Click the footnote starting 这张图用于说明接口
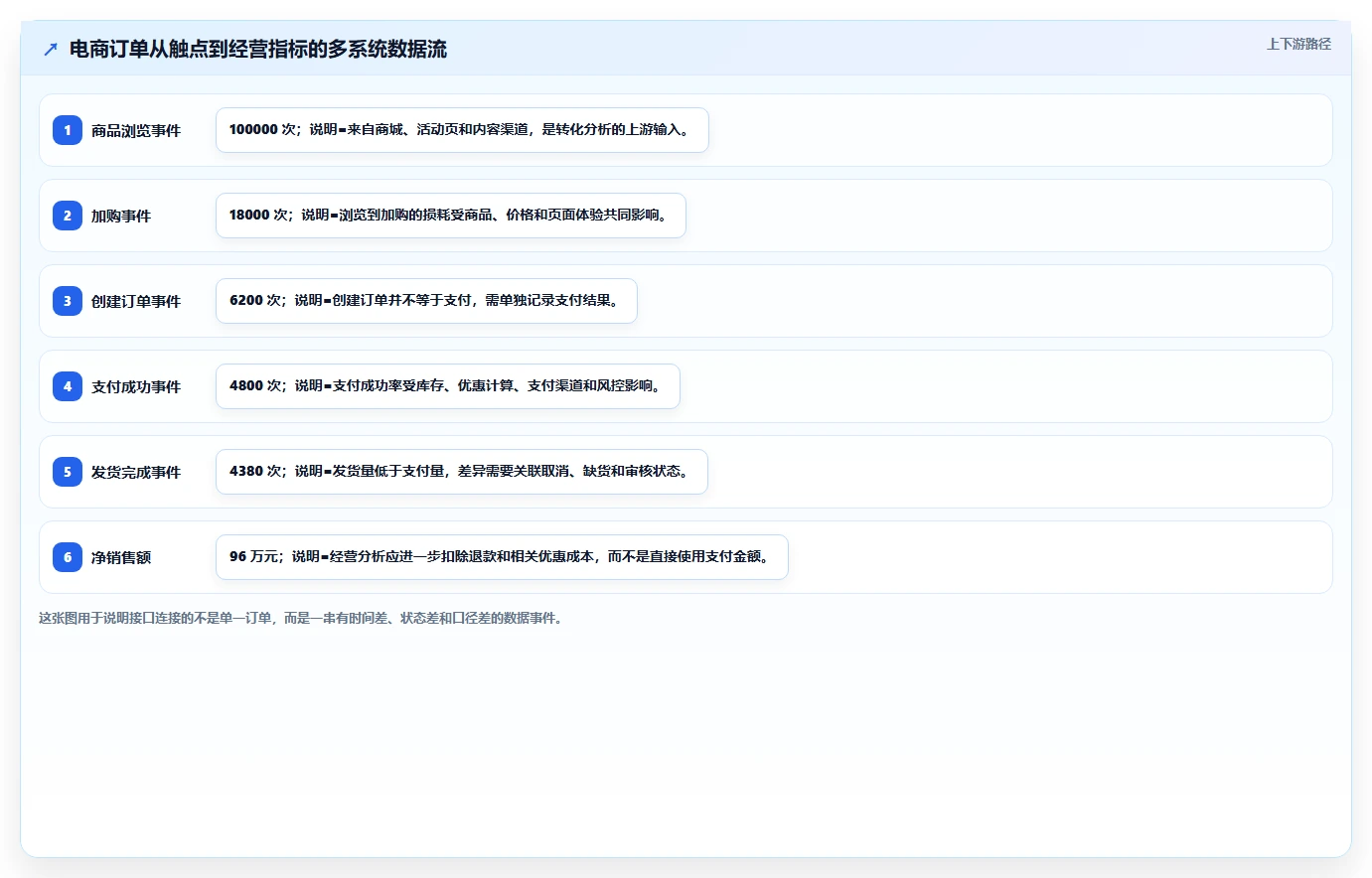 [303, 618]
